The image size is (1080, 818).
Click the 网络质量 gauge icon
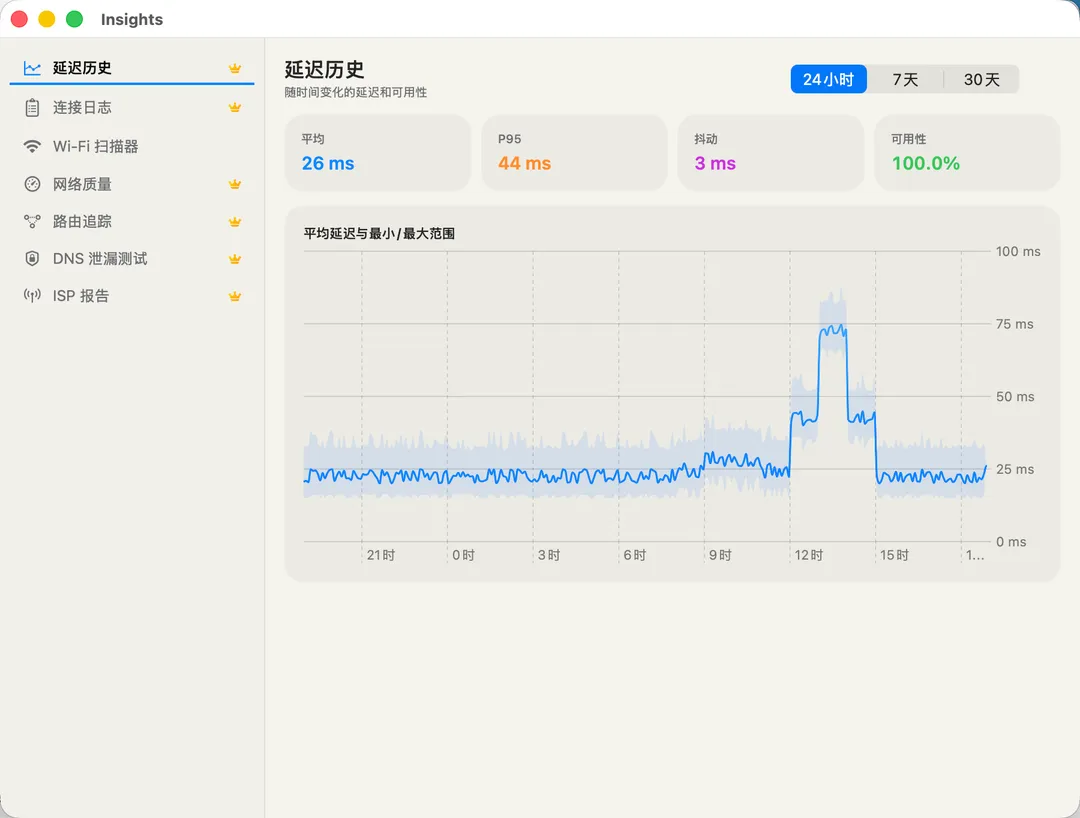coord(32,184)
